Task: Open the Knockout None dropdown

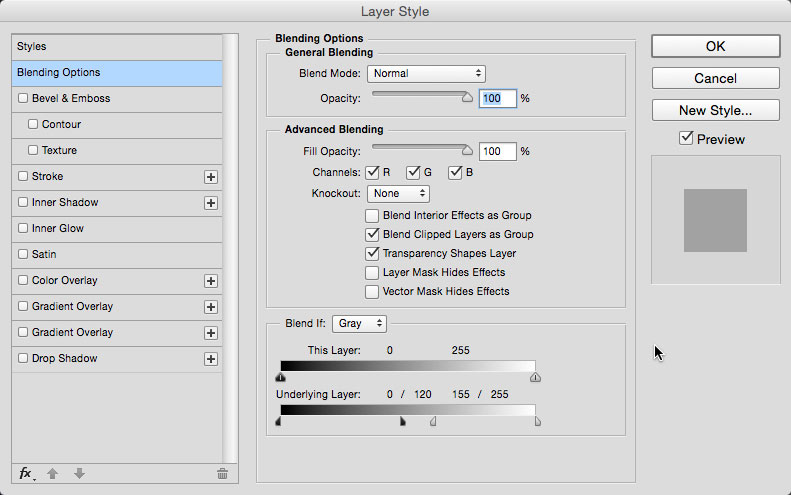Action: pos(399,194)
